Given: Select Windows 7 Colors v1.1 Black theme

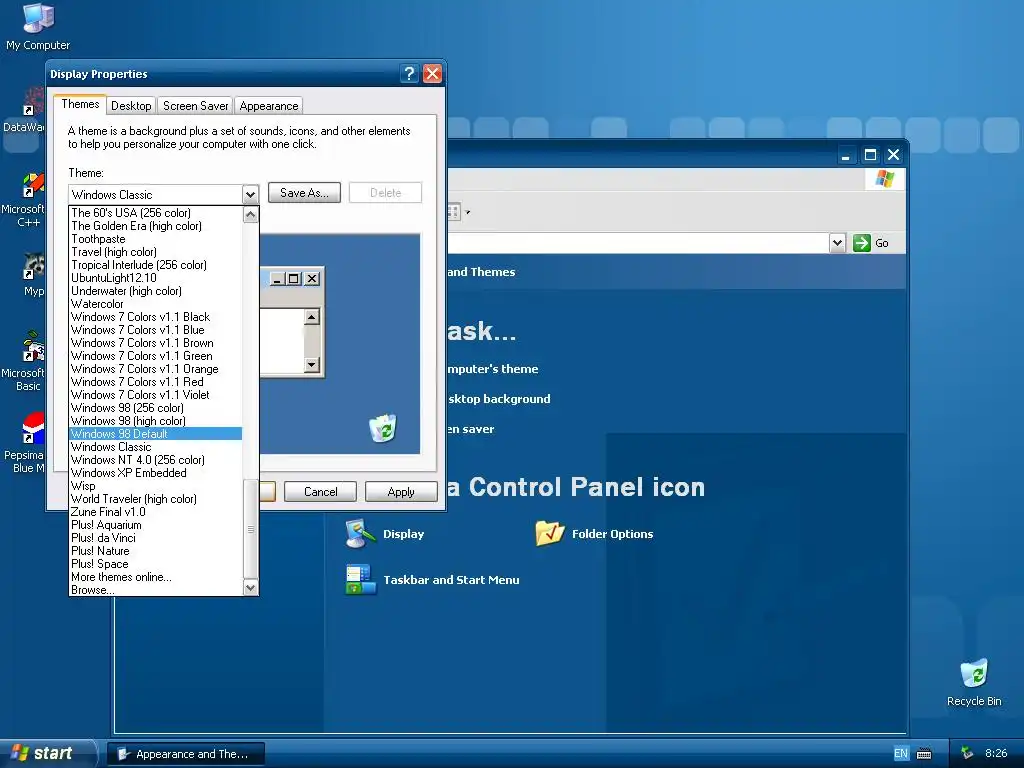Looking at the screenshot, I should tap(155, 317).
